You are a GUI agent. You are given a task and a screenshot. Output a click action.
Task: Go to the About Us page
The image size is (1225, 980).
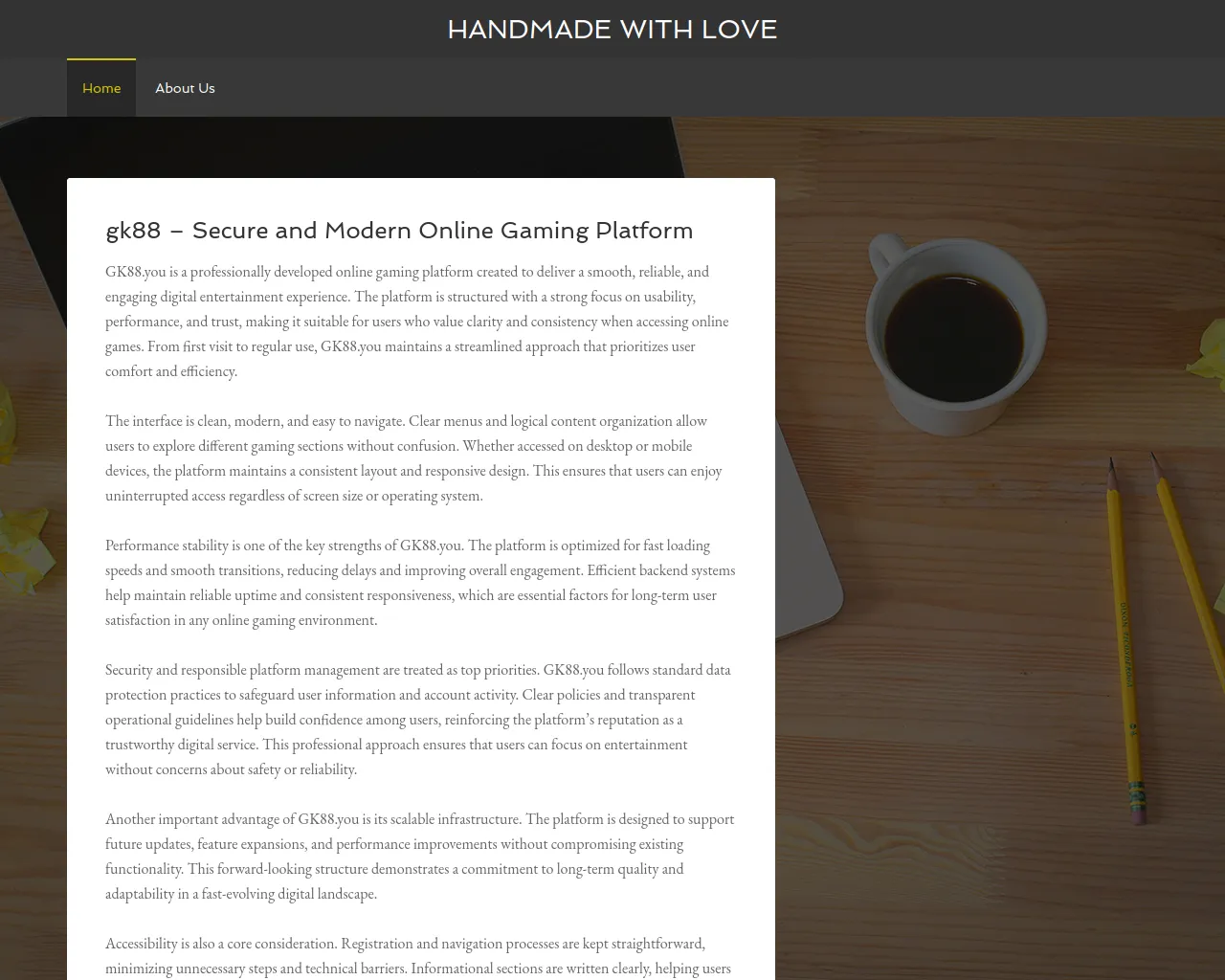click(x=185, y=88)
